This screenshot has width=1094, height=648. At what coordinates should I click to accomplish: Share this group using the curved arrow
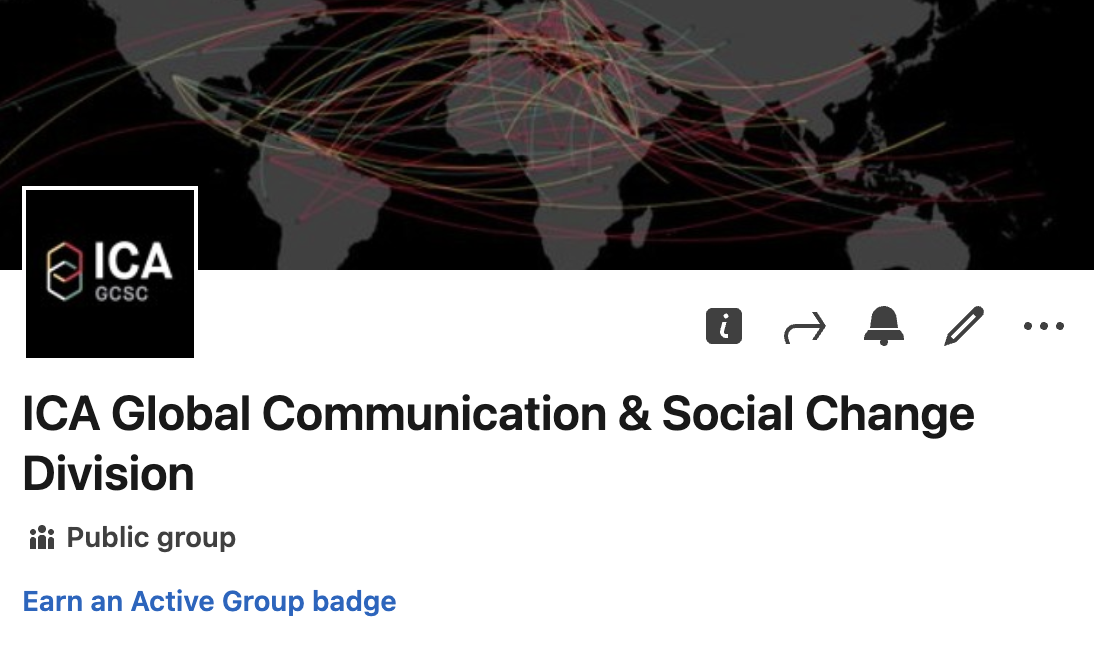805,327
